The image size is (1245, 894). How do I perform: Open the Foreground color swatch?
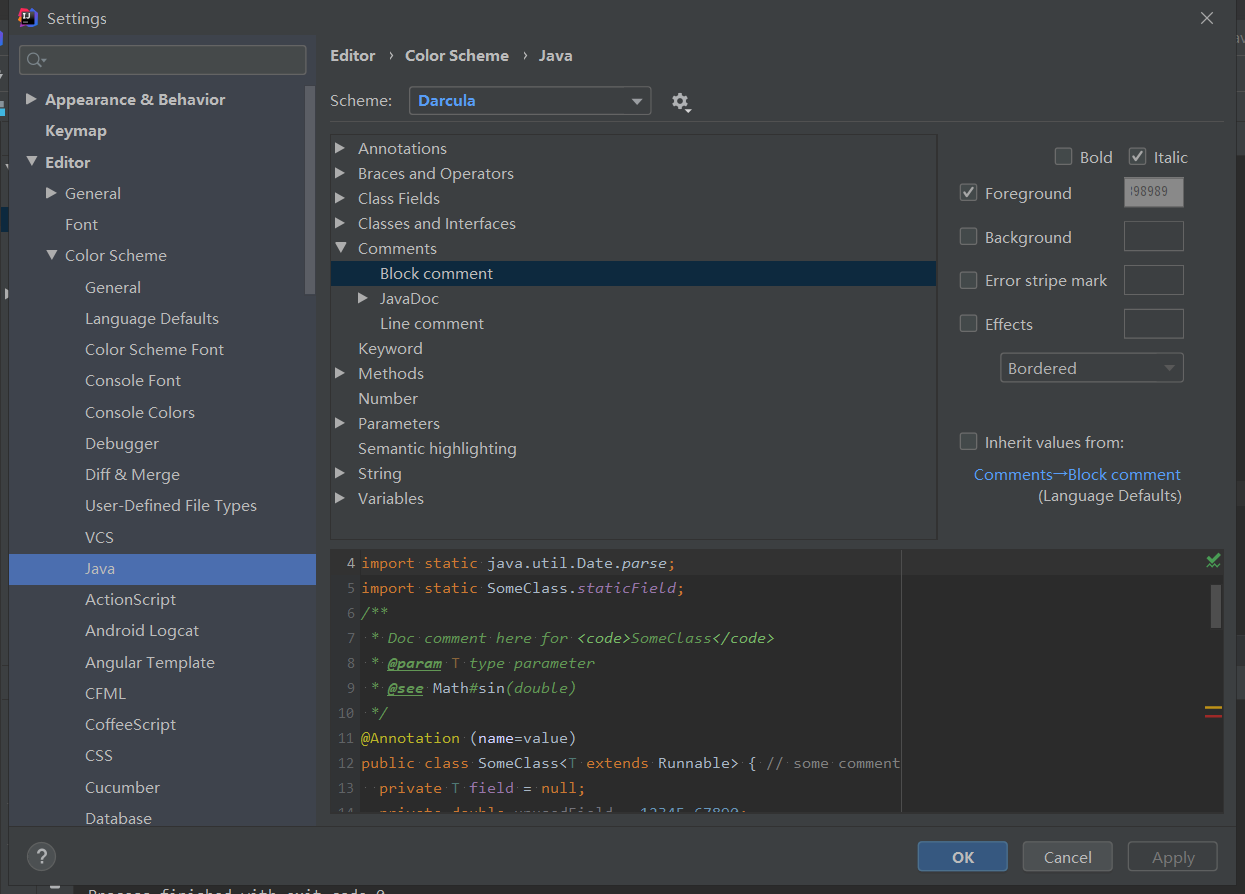coord(1154,193)
